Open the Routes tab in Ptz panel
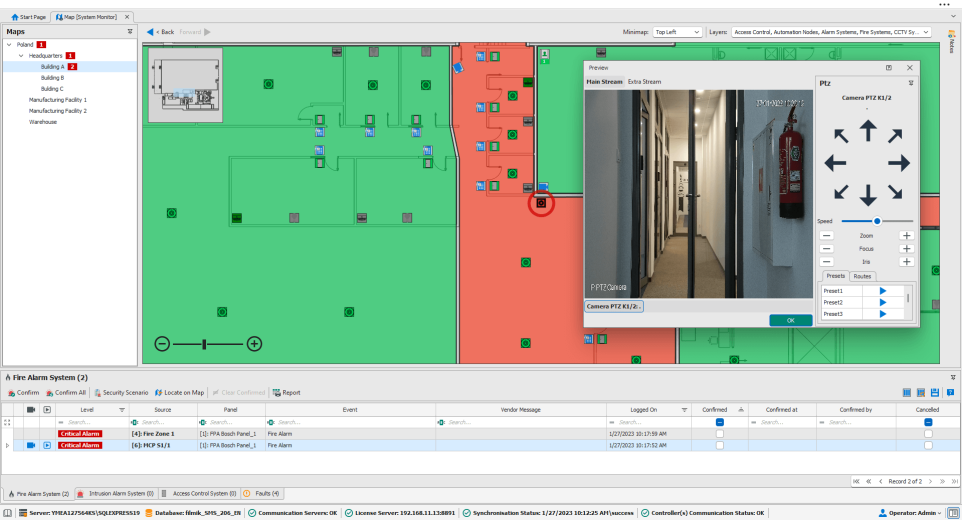This screenshot has height=520, width=962. (862, 276)
